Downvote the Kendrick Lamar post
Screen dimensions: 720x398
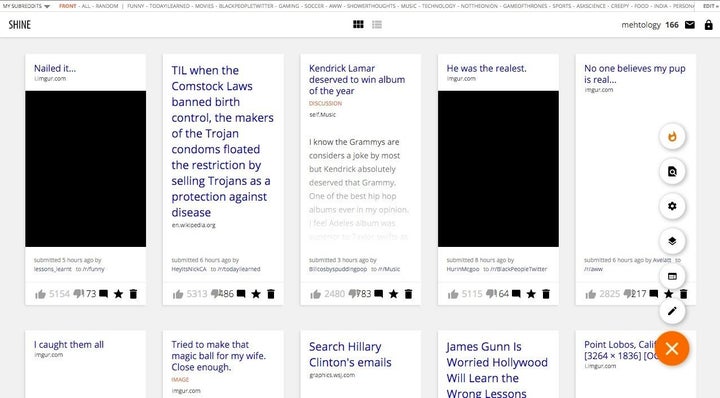[x=353, y=293]
